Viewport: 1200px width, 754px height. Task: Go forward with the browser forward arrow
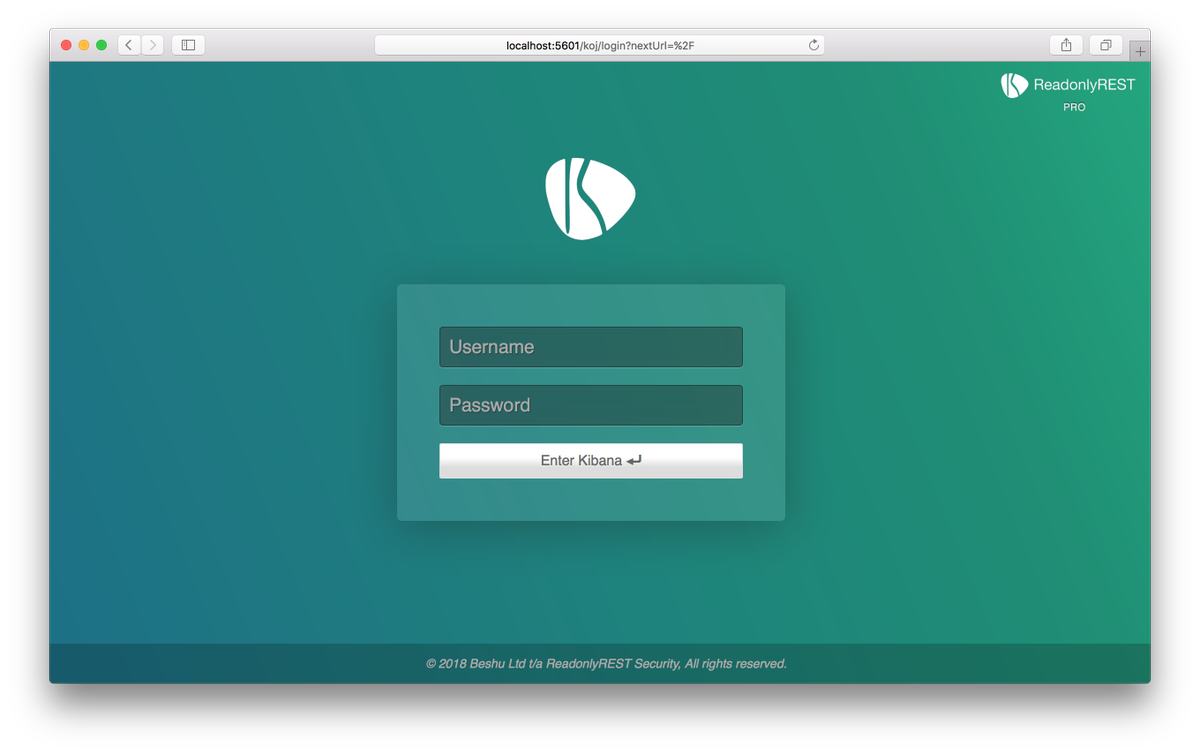[152, 45]
